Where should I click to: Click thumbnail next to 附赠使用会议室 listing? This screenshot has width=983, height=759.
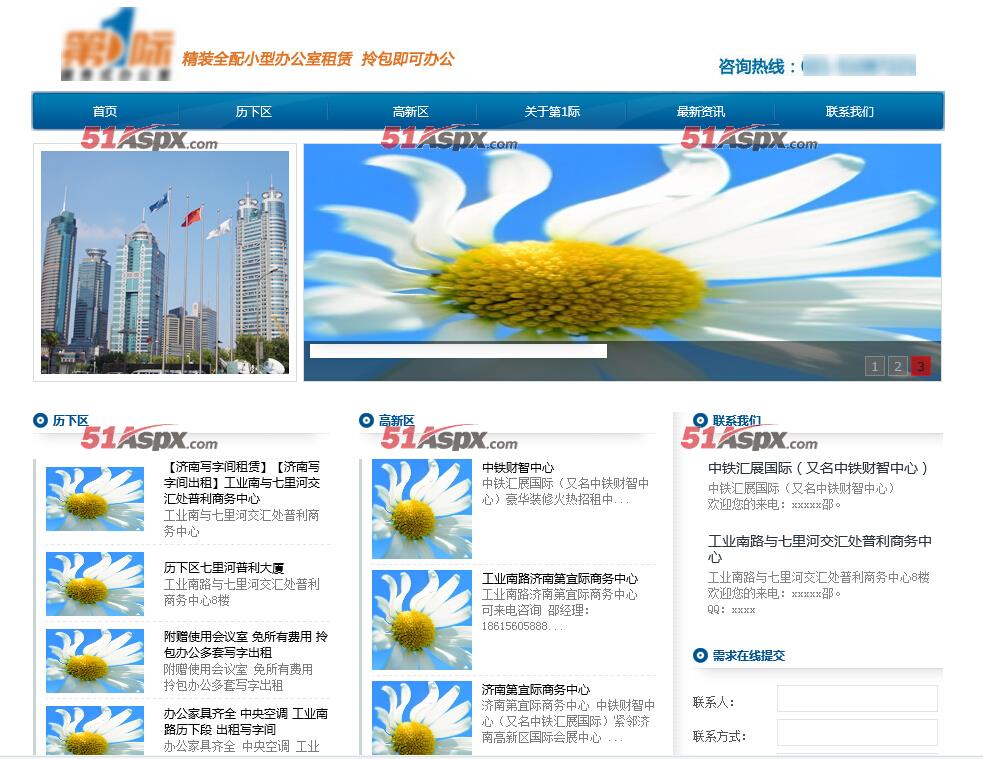[95, 661]
